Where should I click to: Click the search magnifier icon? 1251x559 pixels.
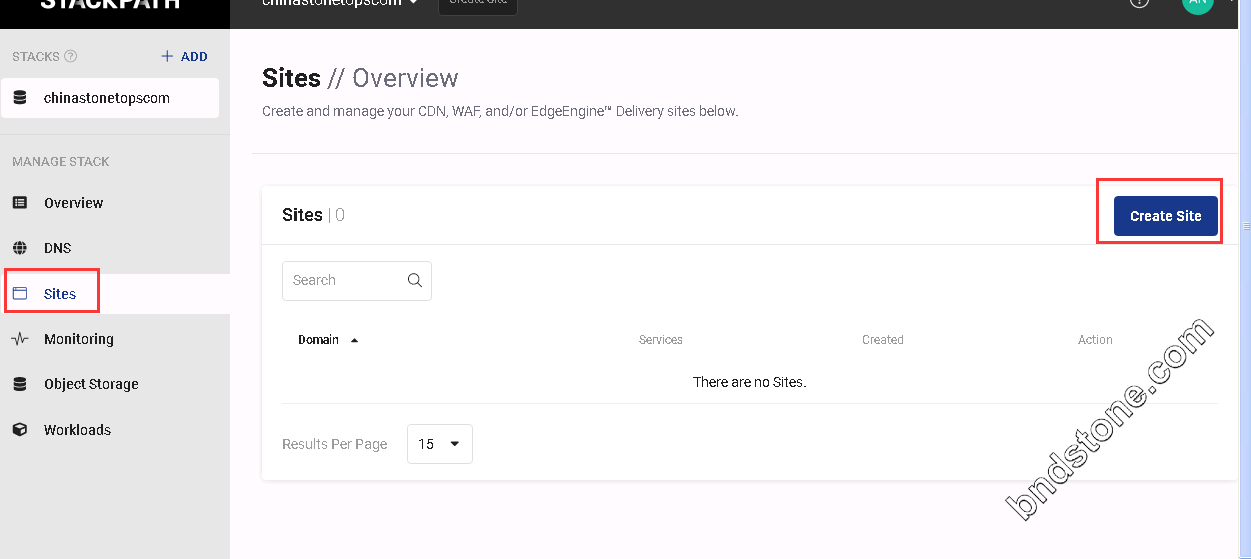click(415, 281)
